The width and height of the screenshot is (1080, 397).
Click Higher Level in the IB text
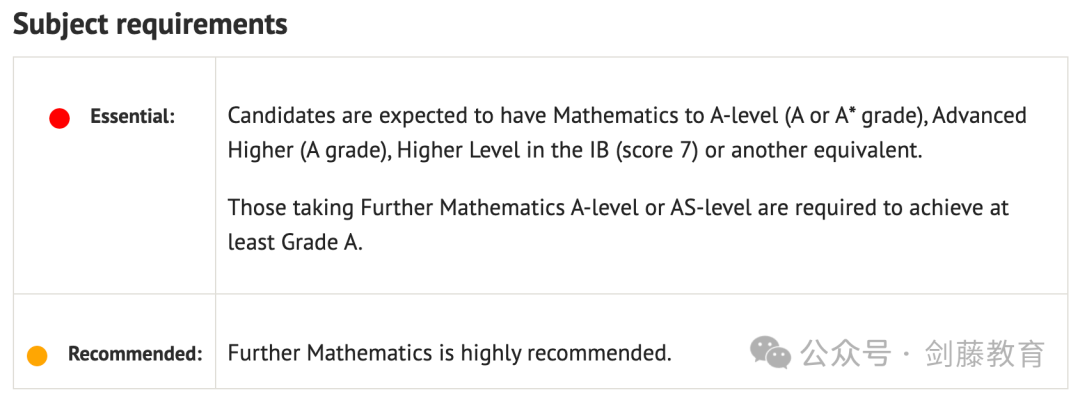coord(503,150)
